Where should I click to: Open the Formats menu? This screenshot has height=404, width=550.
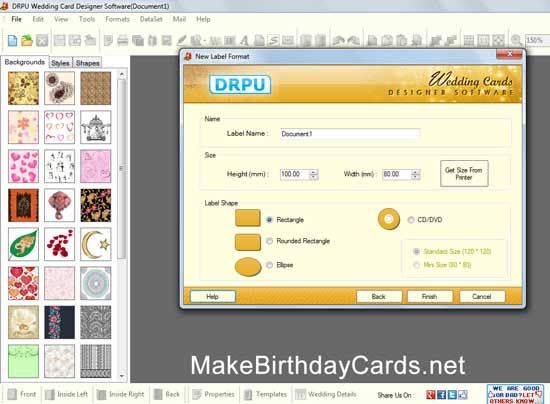118,19
